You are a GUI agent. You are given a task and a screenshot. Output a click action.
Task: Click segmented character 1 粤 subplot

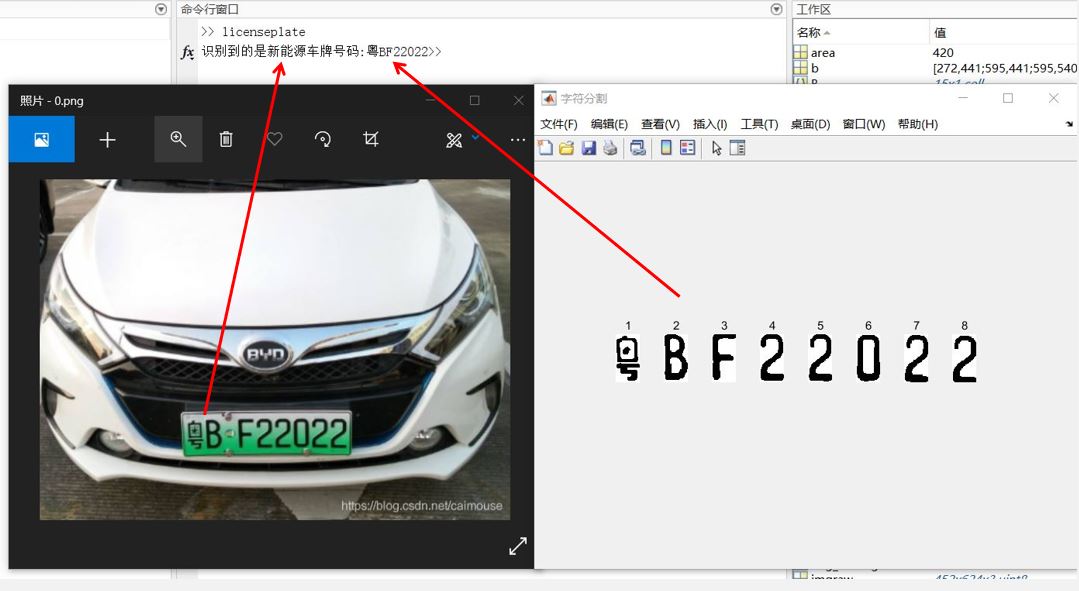(628, 358)
